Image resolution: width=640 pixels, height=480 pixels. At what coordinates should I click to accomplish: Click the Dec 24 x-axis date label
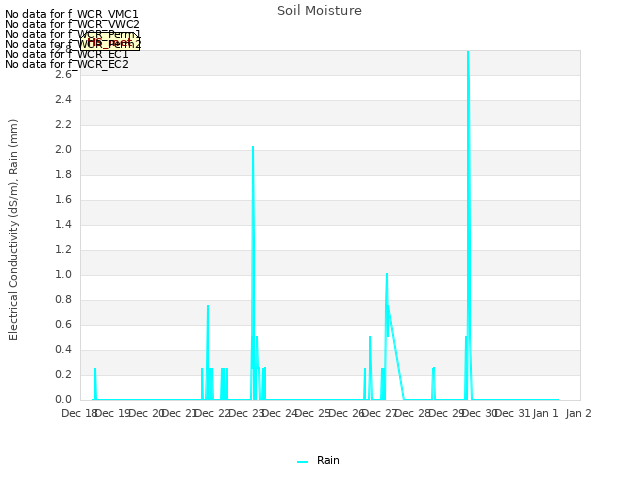click(279, 414)
